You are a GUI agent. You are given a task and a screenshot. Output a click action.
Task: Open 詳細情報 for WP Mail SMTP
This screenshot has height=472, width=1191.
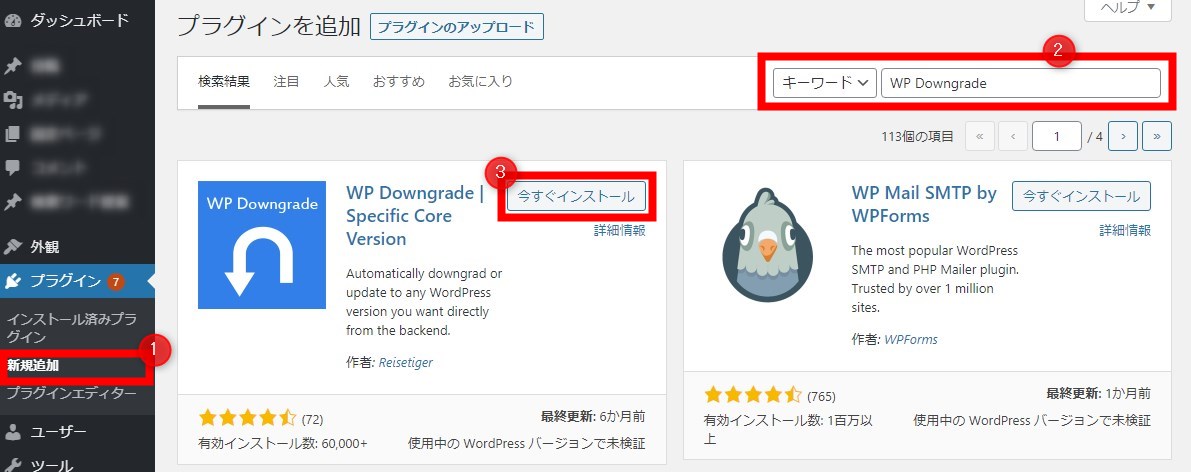pos(1125,230)
